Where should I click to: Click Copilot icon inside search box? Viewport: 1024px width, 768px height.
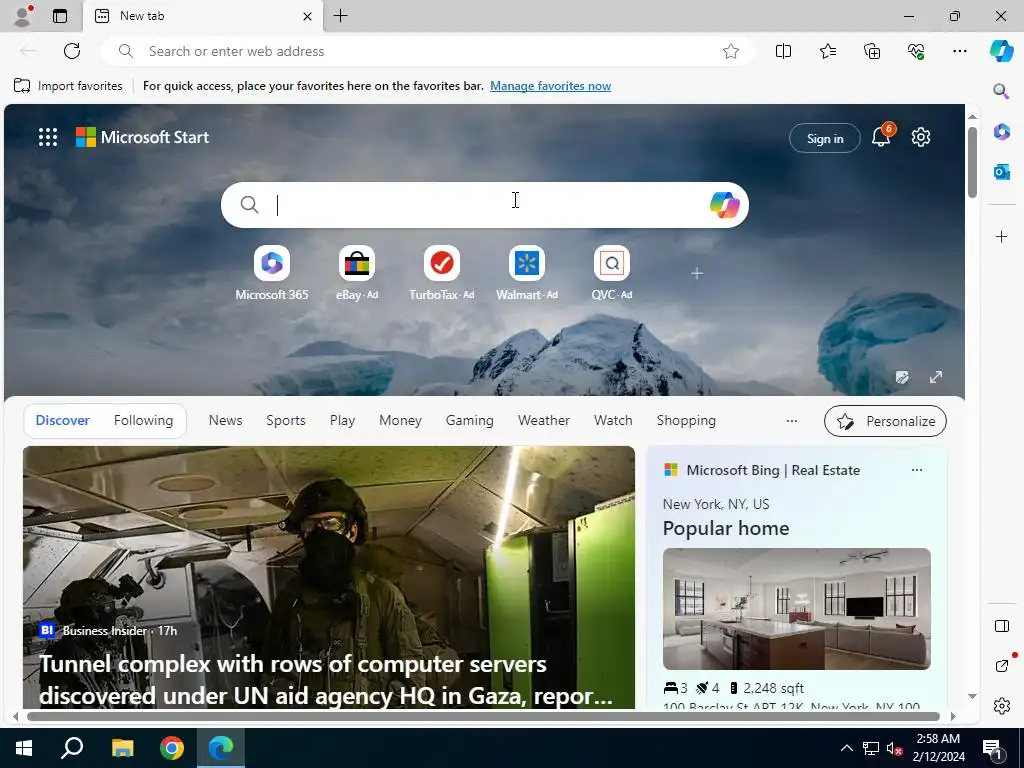point(724,205)
